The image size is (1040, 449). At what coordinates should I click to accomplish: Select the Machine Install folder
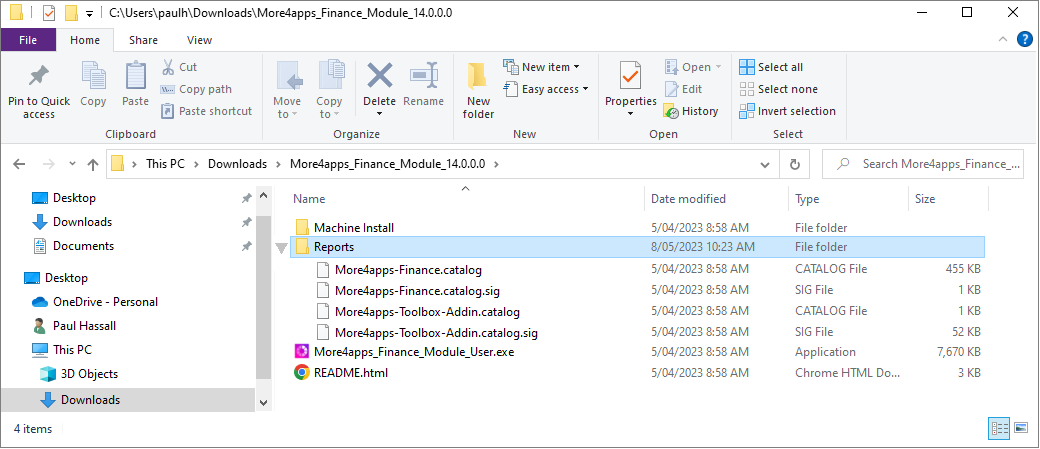[637, 227]
